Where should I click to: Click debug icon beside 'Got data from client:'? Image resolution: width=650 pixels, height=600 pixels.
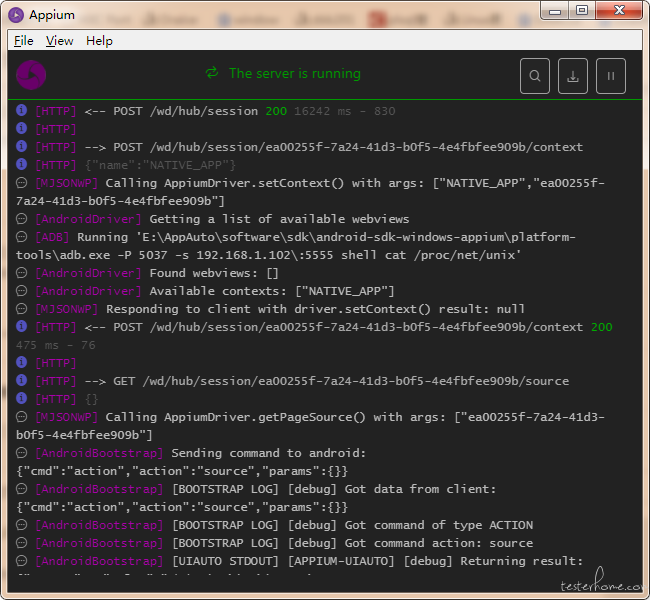(x=22, y=488)
